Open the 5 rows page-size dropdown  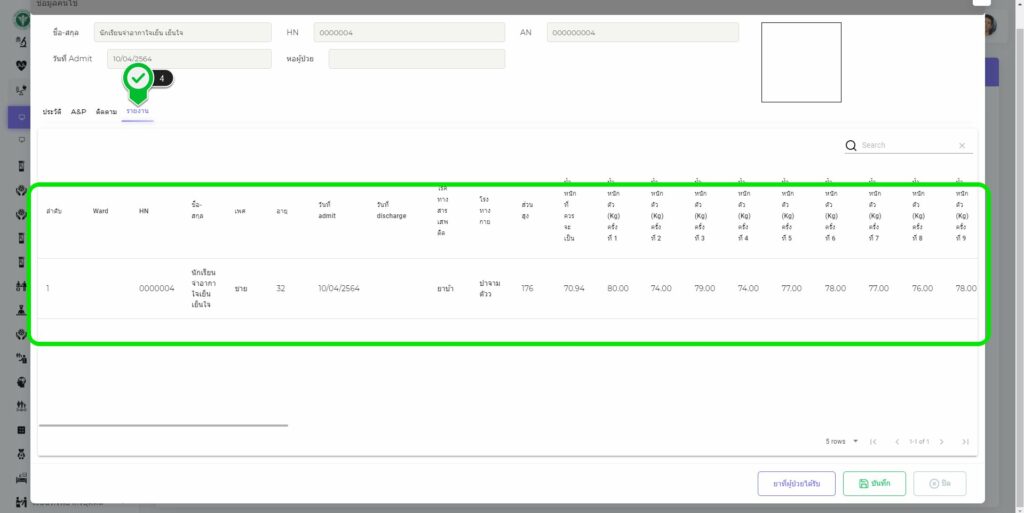[x=841, y=441]
